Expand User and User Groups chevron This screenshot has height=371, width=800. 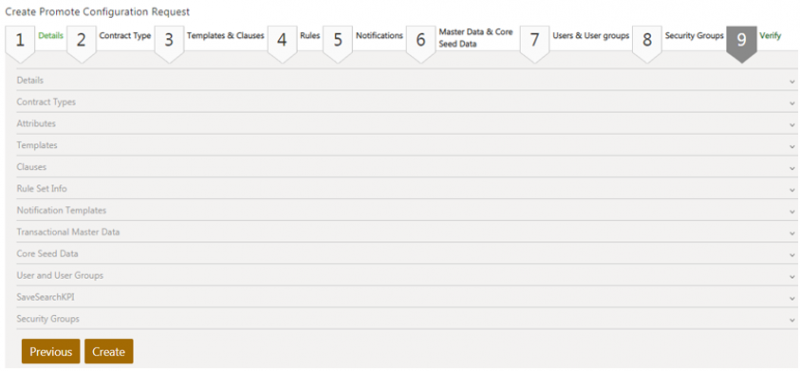(792, 277)
